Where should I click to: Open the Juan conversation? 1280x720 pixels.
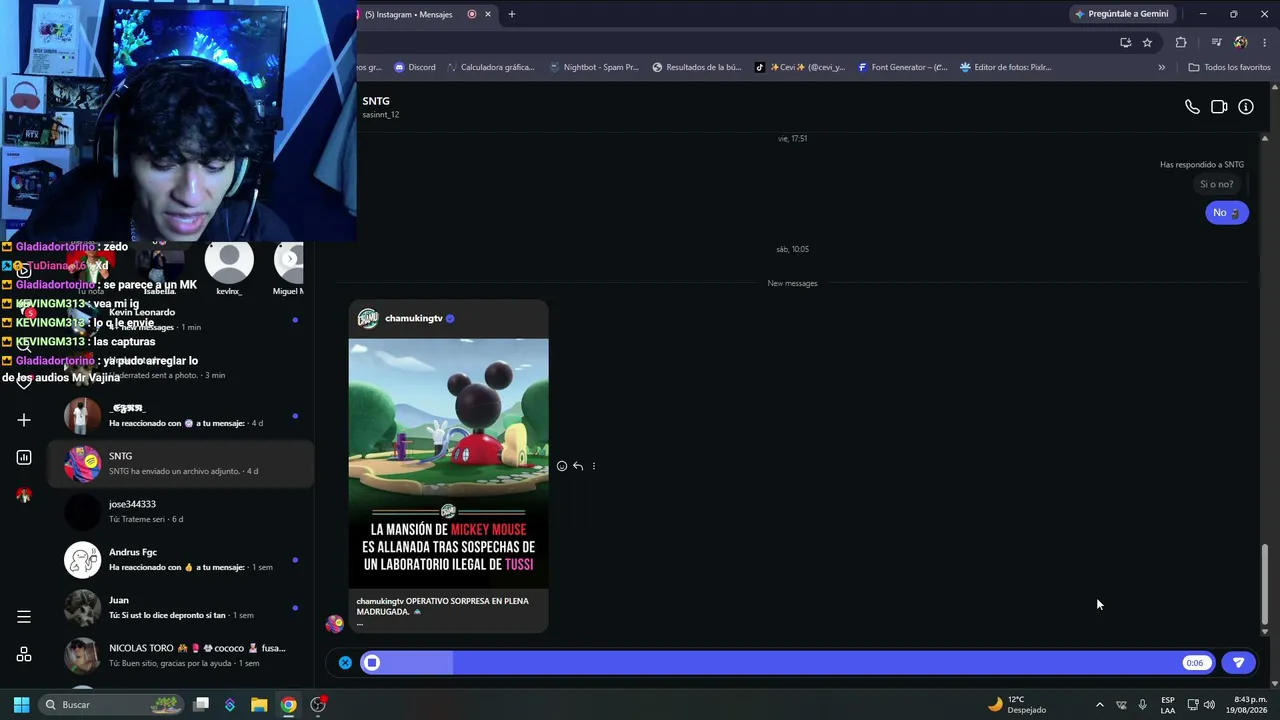point(180,607)
